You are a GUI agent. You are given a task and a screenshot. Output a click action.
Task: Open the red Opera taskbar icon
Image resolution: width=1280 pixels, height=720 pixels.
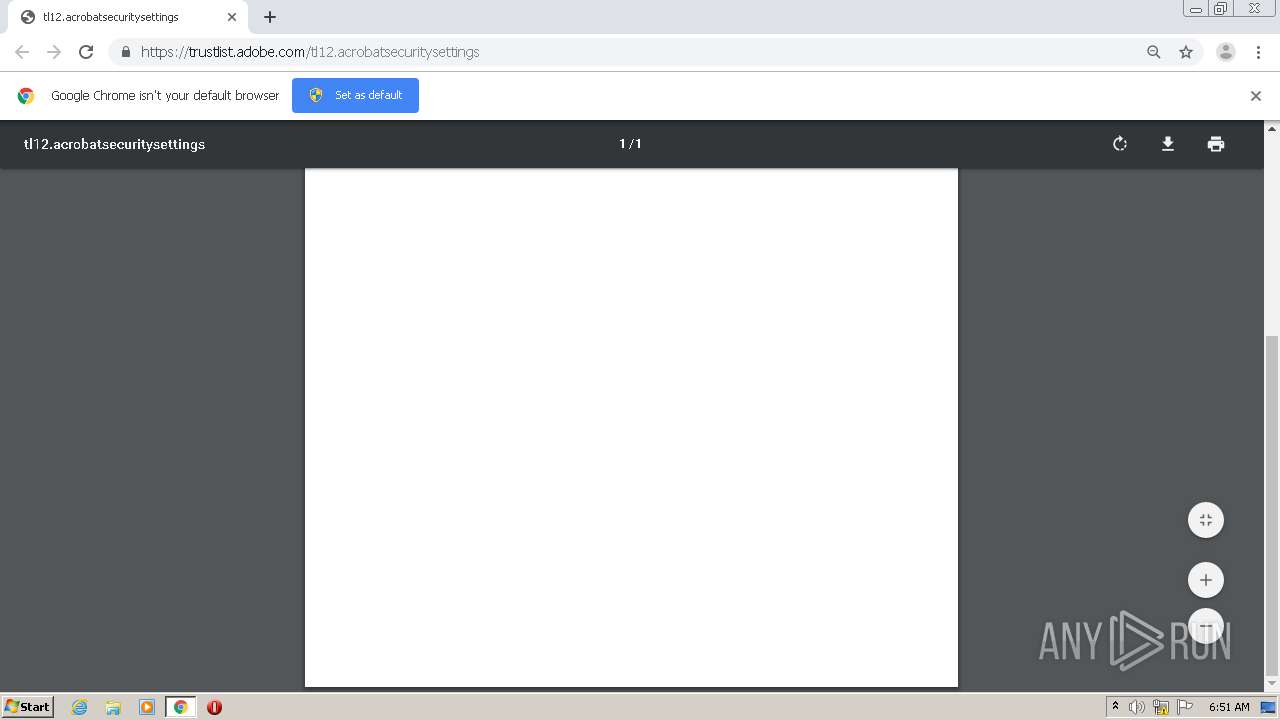tap(214, 707)
